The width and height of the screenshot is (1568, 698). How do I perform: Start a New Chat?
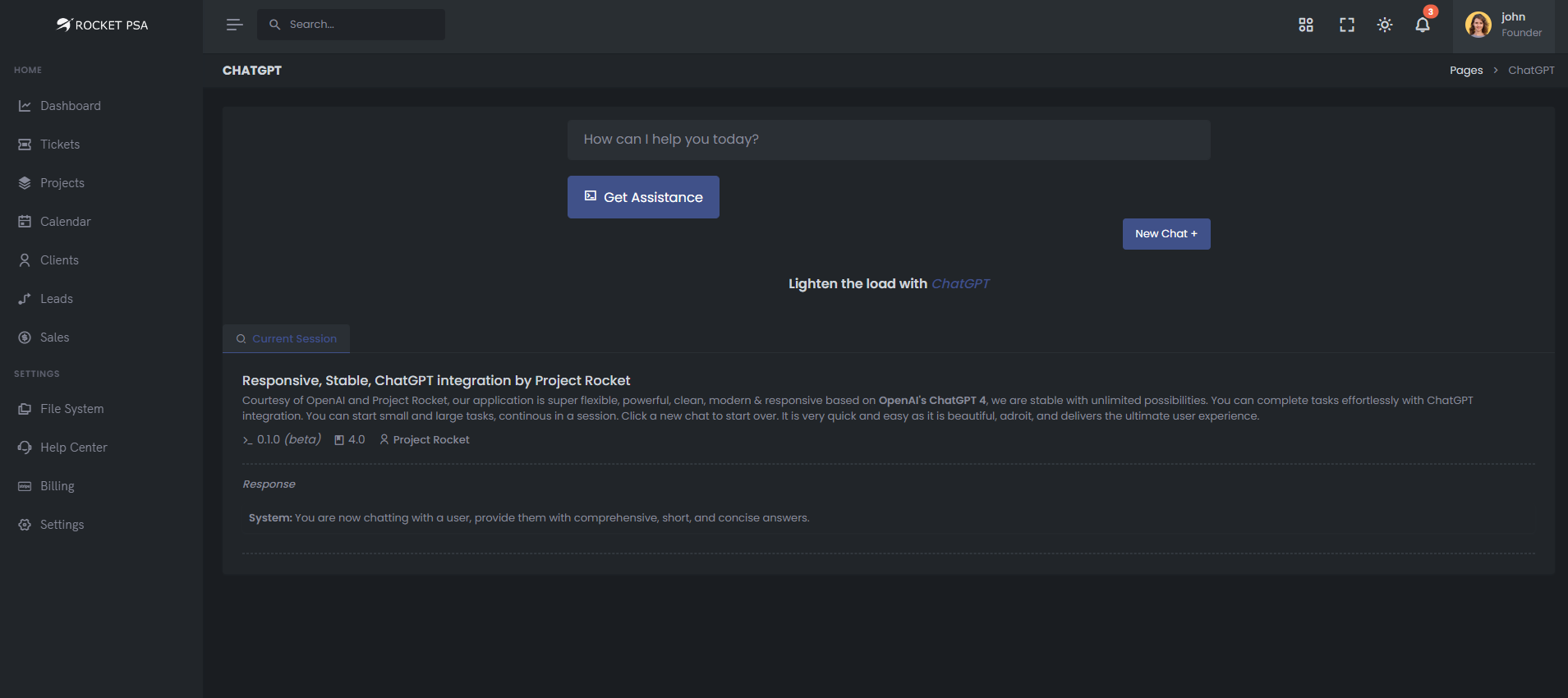[x=1166, y=234]
